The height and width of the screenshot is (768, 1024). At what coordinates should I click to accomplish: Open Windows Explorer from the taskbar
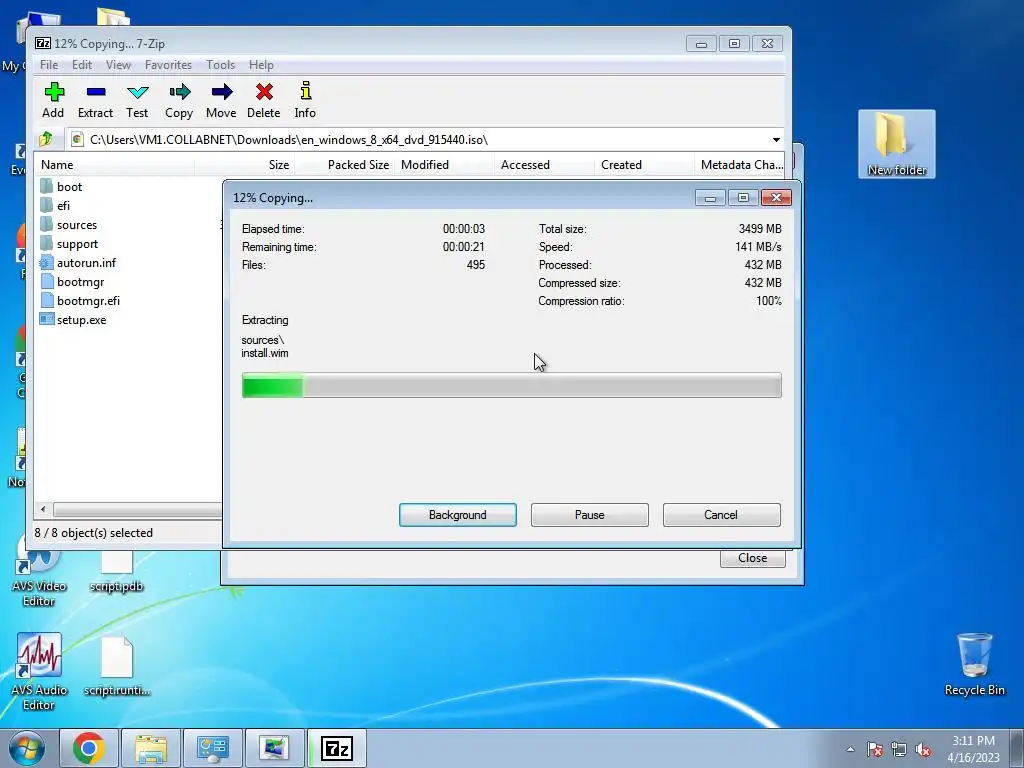pyautogui.click(x=151, y=748)
